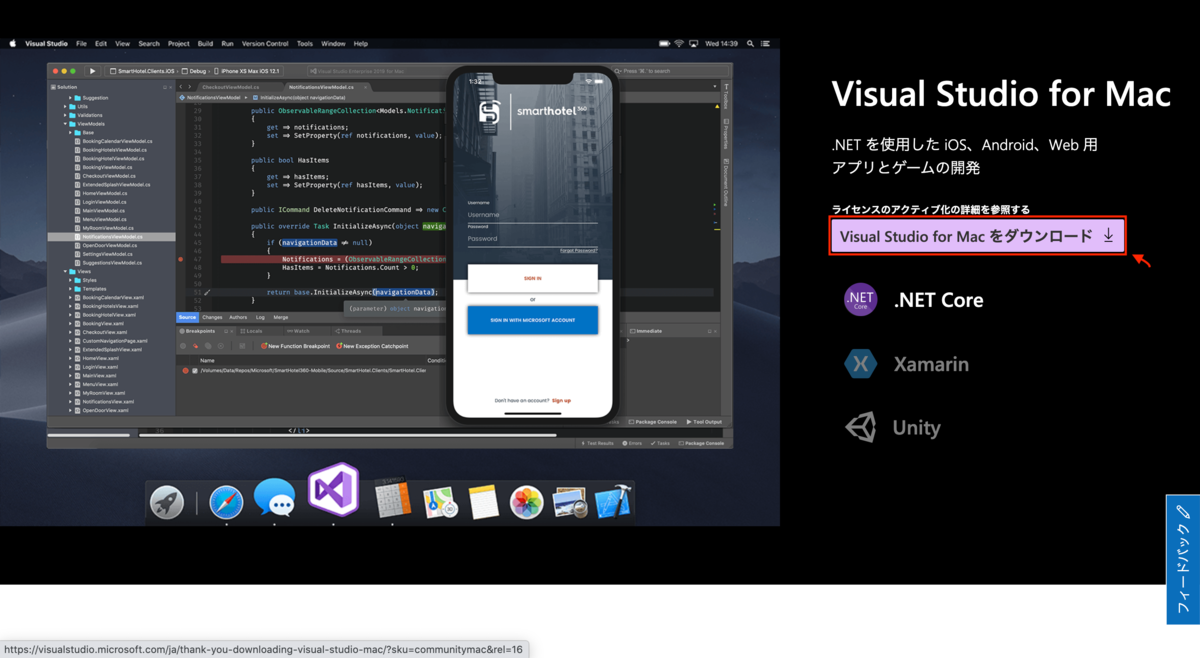Collapse the Views folder in Solution tree
This screenshot has width=1200, height=658.
tap(66, 271)
